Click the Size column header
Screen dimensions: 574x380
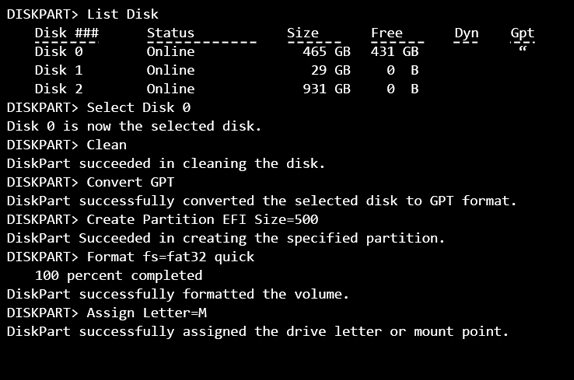point(302,33)
